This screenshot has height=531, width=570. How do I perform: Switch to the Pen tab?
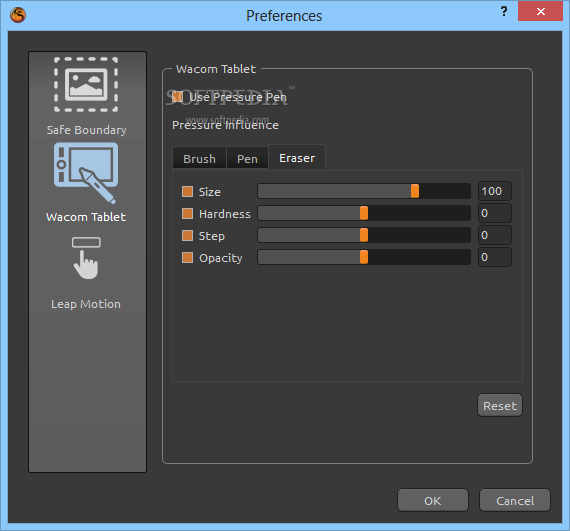click(247, 158)
